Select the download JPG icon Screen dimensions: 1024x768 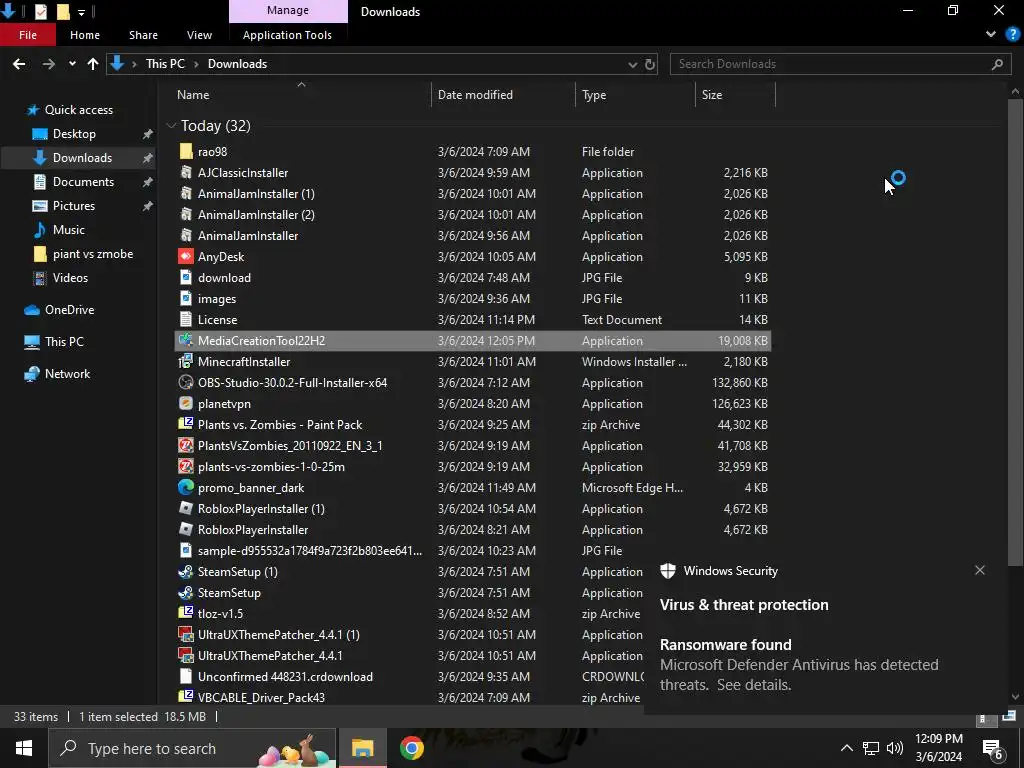click(x=186, y=278)
